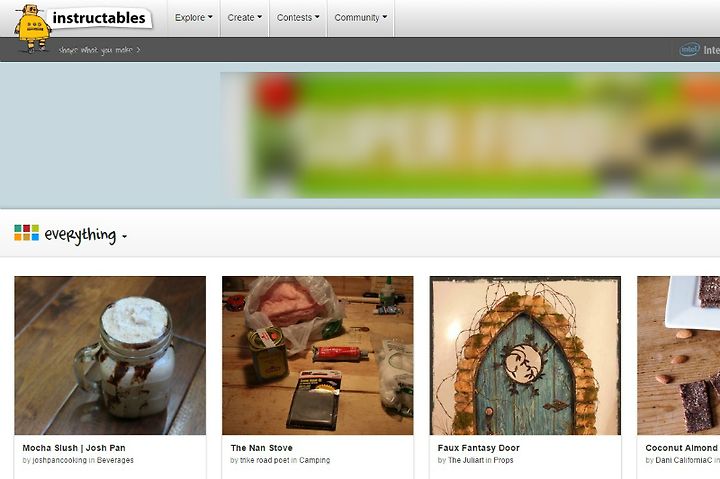This screenshot has height=479, width=720.
Task: Click the 'share what you make' link
Action: pyautogui.click(x=99, y=50)
